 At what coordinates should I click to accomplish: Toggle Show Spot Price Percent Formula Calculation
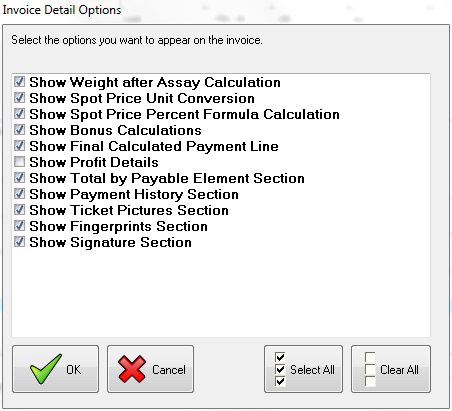19,114
